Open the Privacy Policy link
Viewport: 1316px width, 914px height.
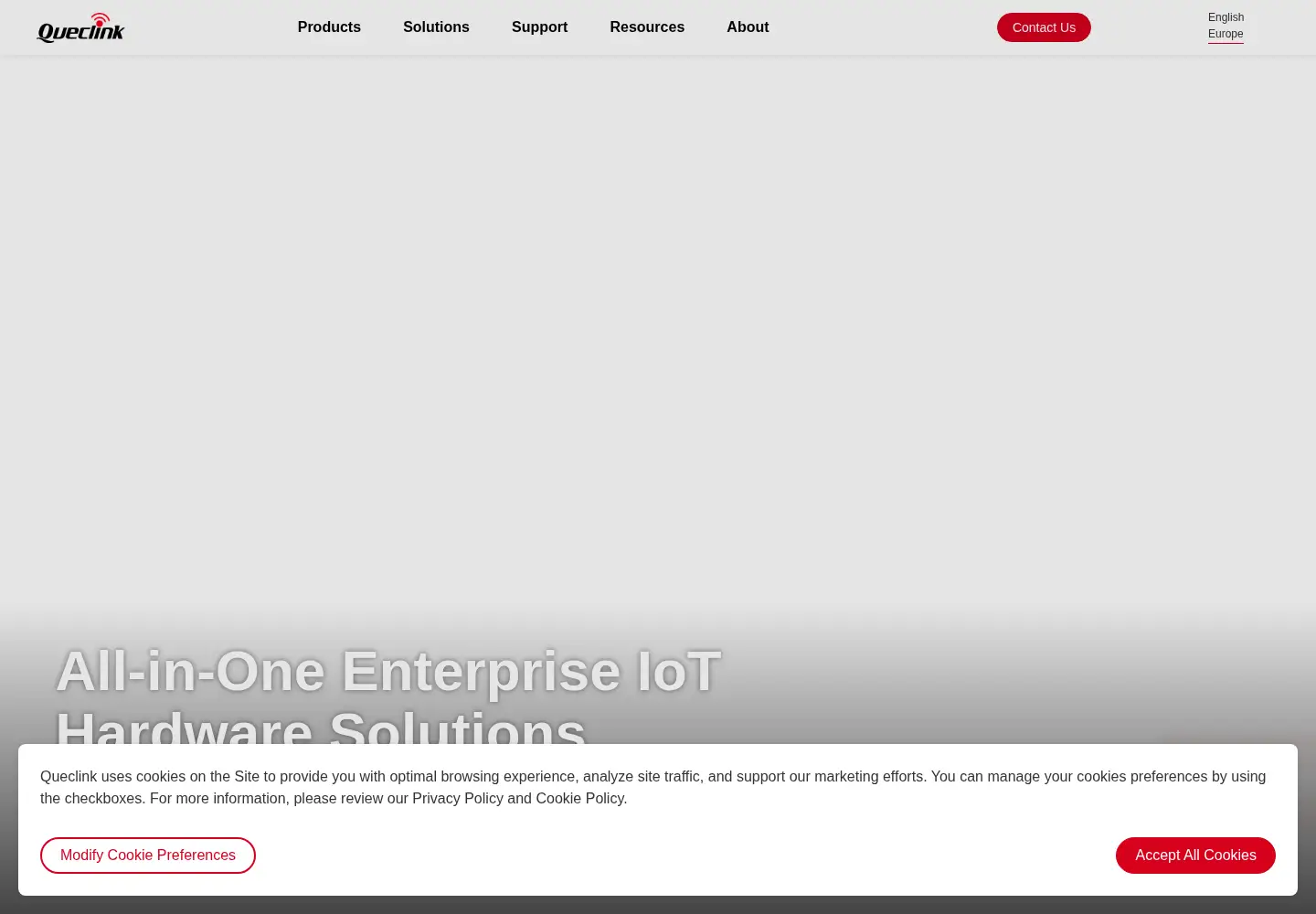(458, 798)
